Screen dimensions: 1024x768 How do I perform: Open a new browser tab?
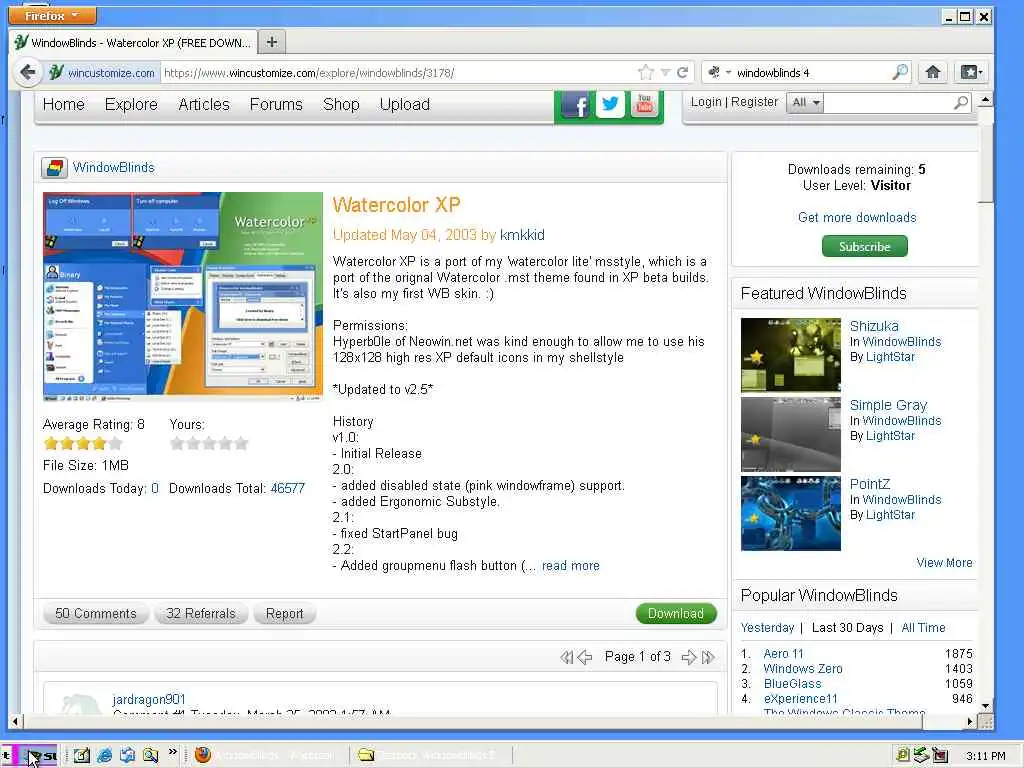272,42
